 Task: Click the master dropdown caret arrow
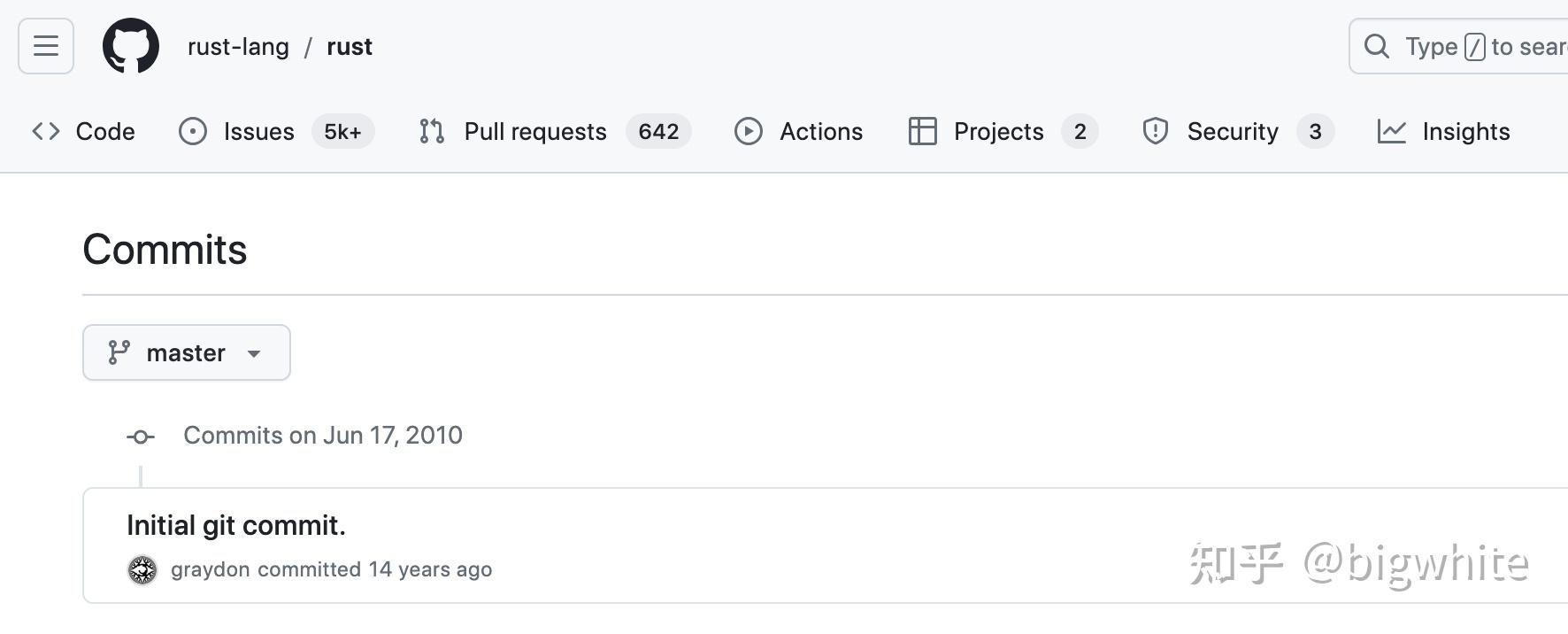[x=254, y=353]
